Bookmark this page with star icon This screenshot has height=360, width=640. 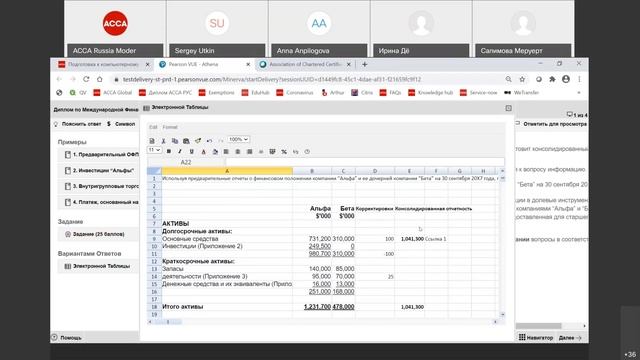coord(522,79)
